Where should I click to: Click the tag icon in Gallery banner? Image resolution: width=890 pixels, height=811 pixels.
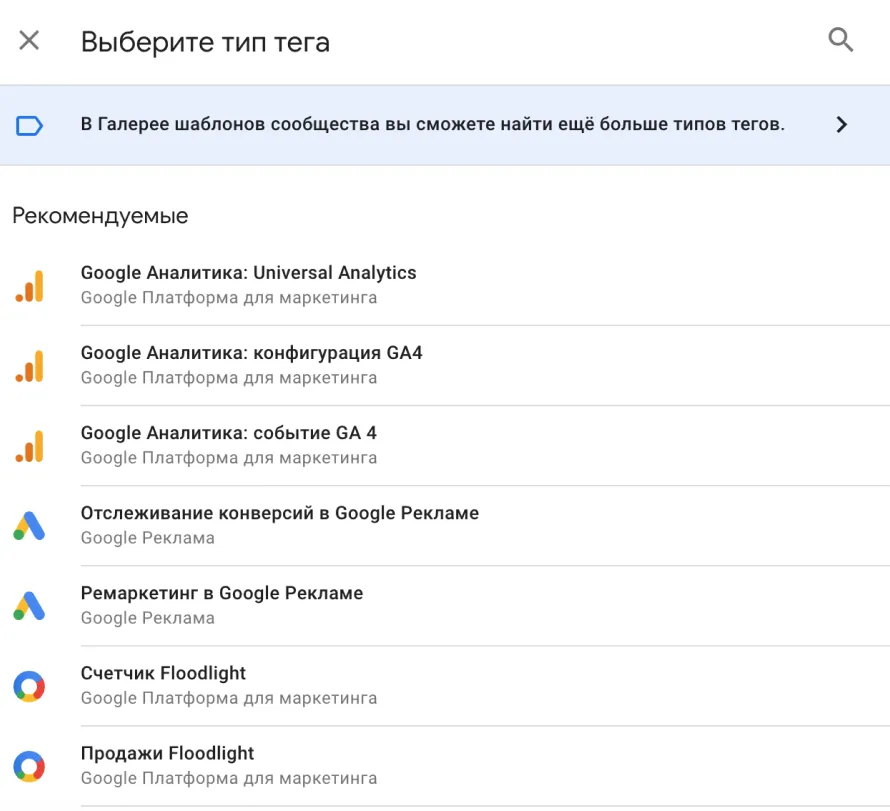30,125
